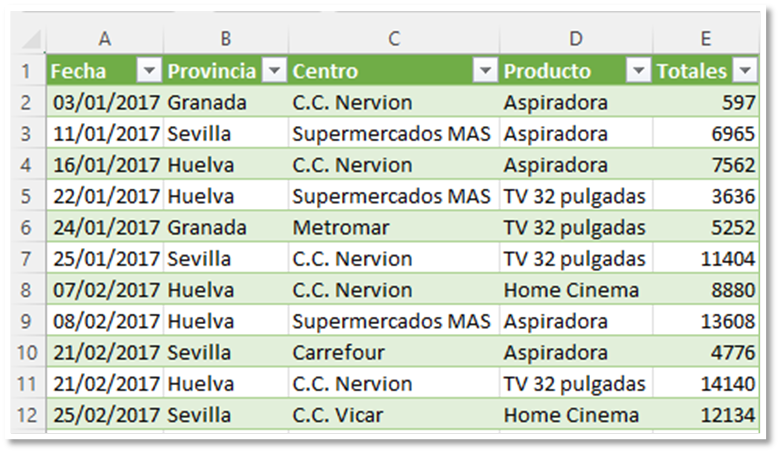The width and height of the screenshot is (779, 452).
Task: Select column A header
Action: tap(104, 39)
